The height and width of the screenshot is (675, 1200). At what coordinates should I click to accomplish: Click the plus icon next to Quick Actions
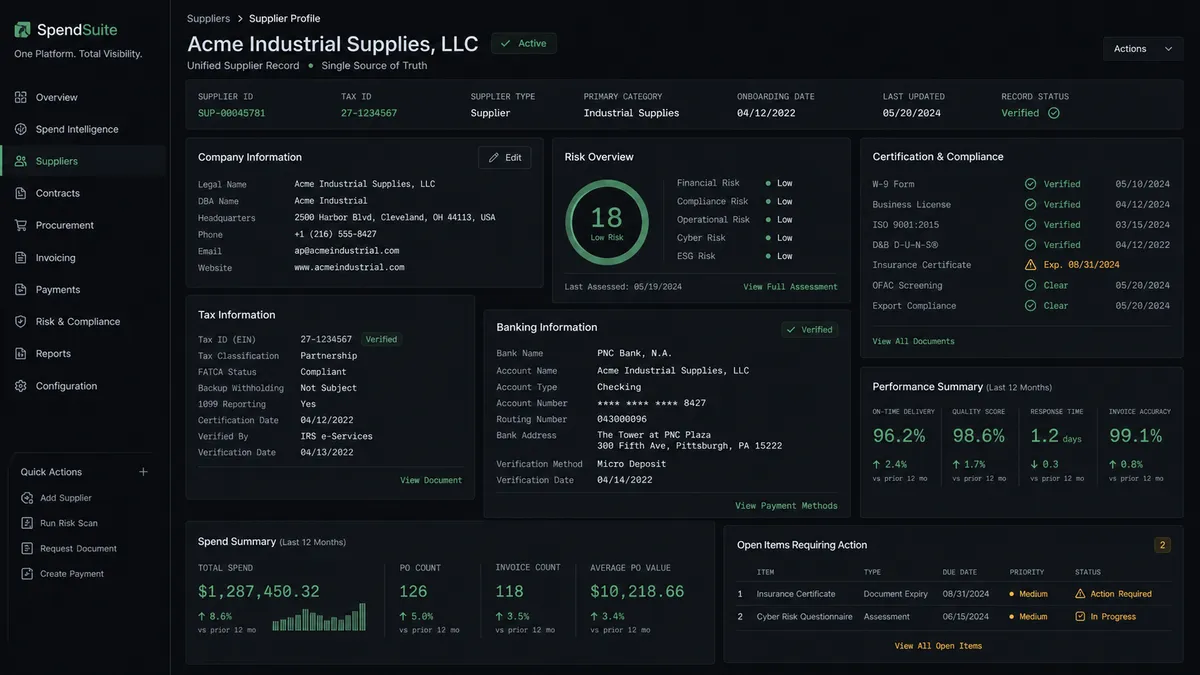pyautogui.click(x=143, y=472)
